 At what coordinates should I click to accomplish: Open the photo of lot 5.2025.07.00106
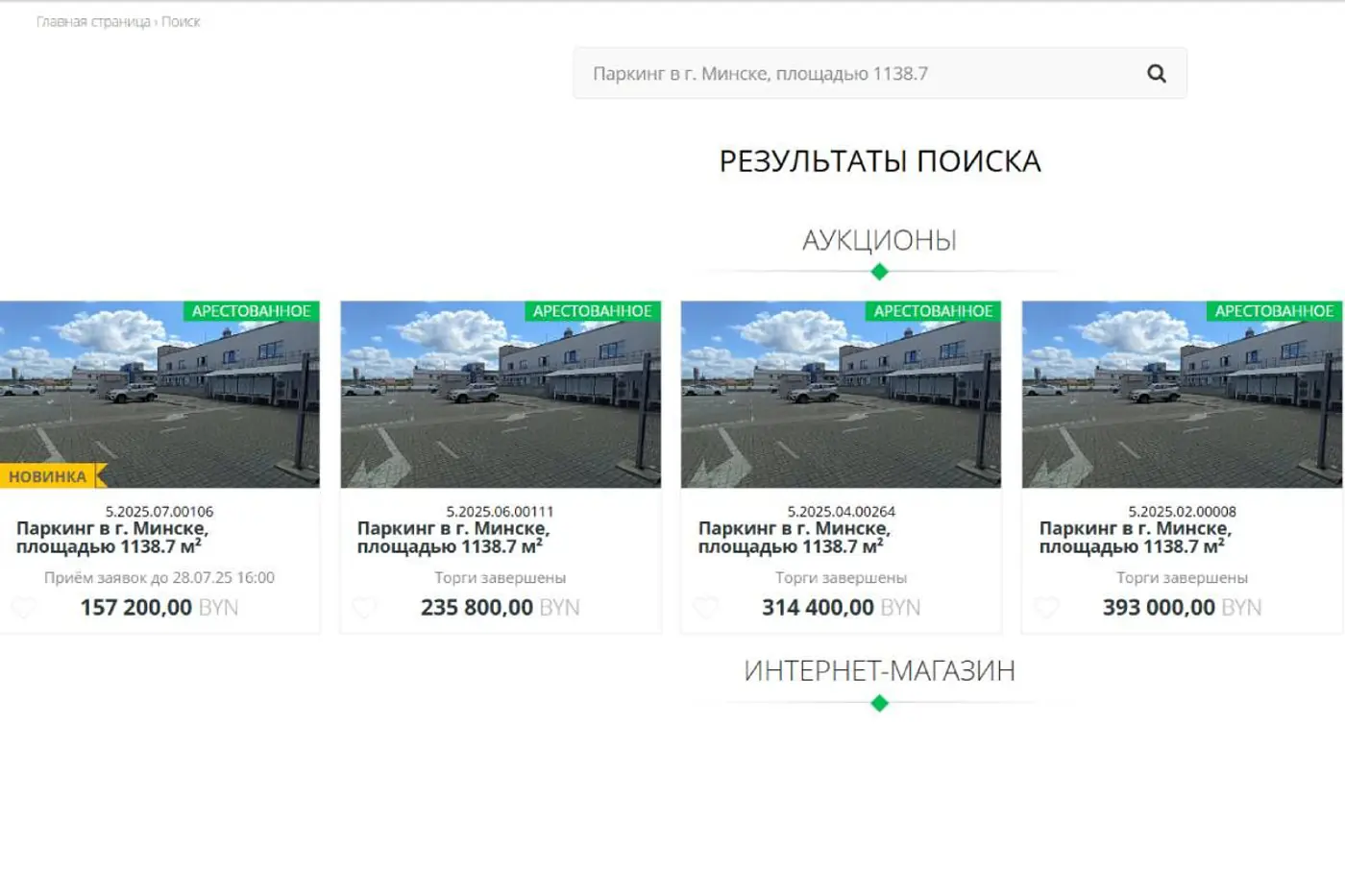[159, 395]
